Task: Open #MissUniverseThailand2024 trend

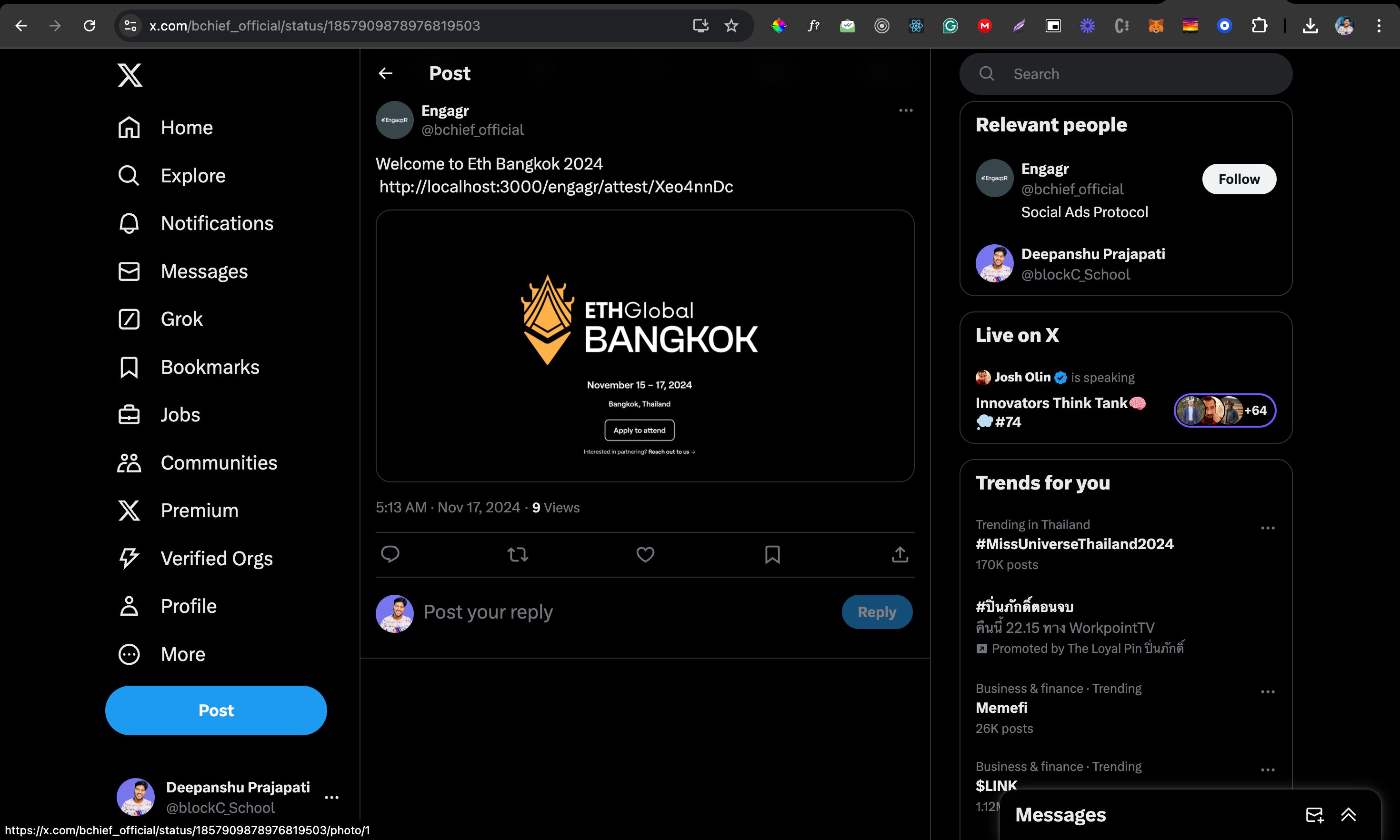Action: pos(1074,544)
